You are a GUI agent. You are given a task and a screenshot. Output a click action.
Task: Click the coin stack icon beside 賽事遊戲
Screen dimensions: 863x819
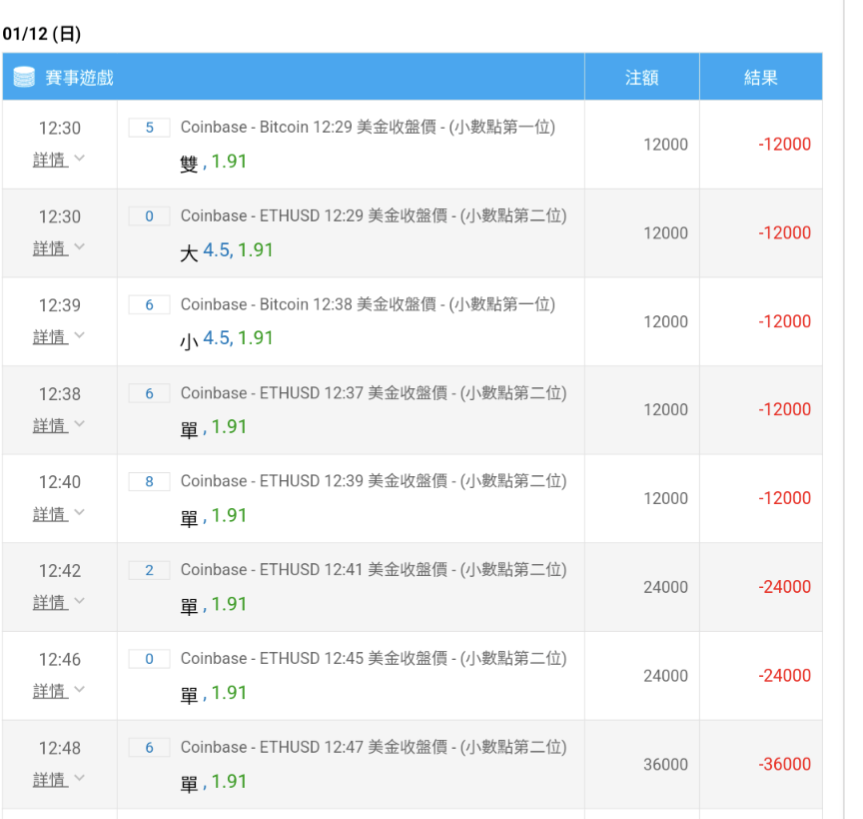point(24,77)
